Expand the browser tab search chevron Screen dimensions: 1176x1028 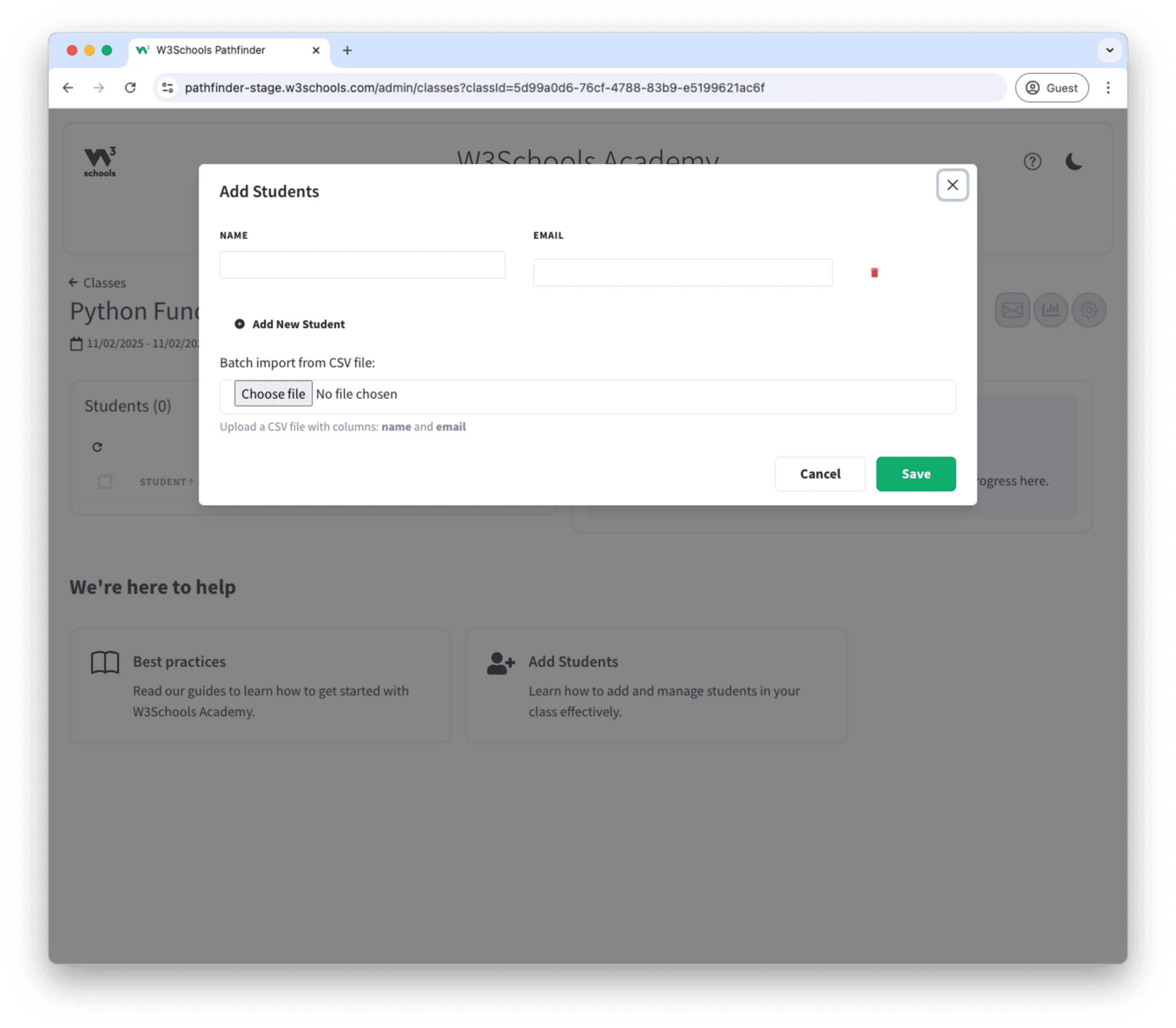tap(1110, 50)
